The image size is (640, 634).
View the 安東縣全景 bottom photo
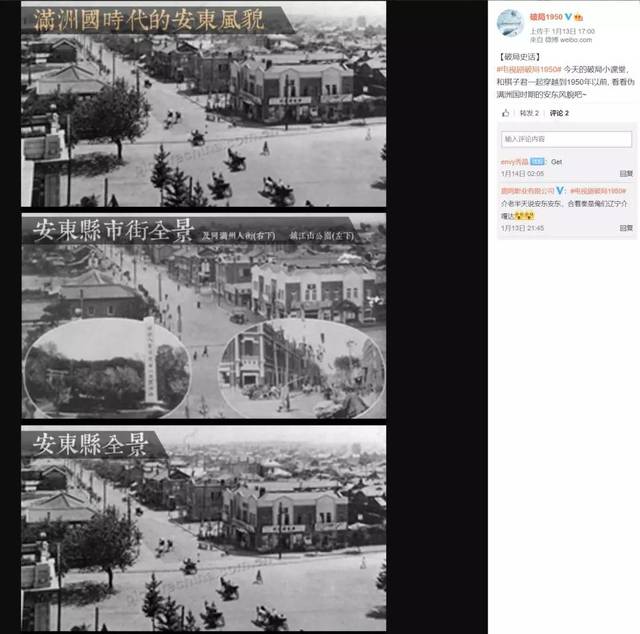(x=204, y=528)
